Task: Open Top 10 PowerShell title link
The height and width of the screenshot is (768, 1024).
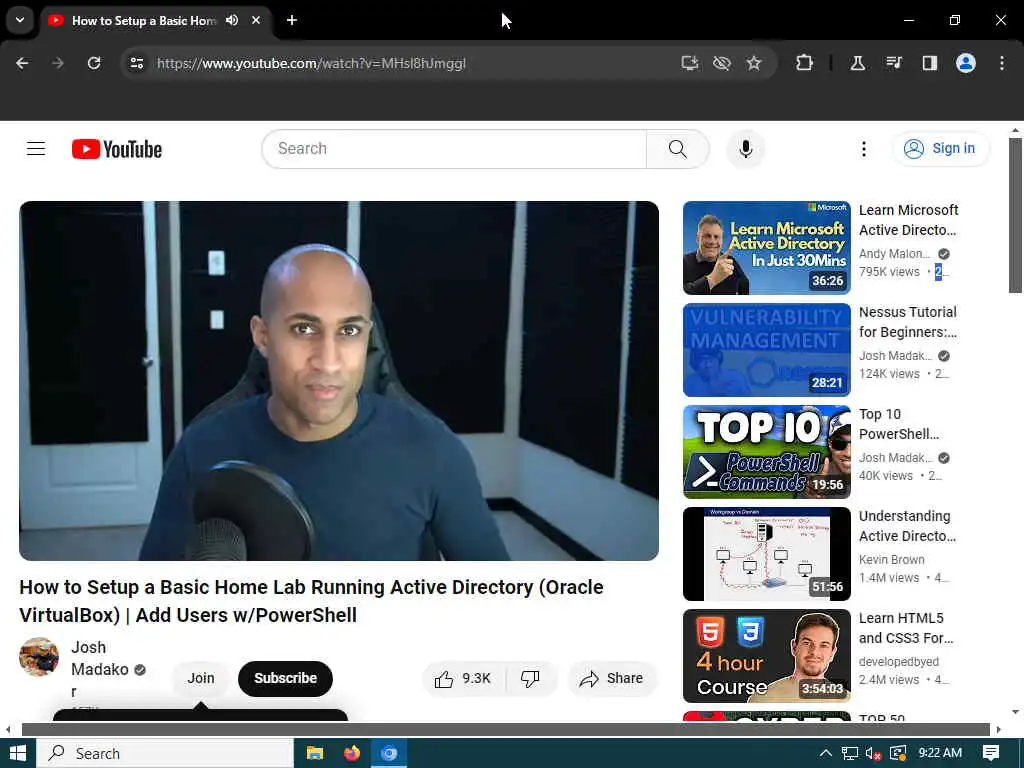Action: pyautogui.click(x=899, y=424)
